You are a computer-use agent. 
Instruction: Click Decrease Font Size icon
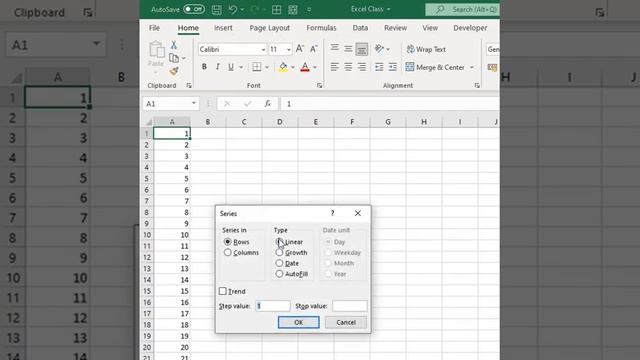[313, 49]
